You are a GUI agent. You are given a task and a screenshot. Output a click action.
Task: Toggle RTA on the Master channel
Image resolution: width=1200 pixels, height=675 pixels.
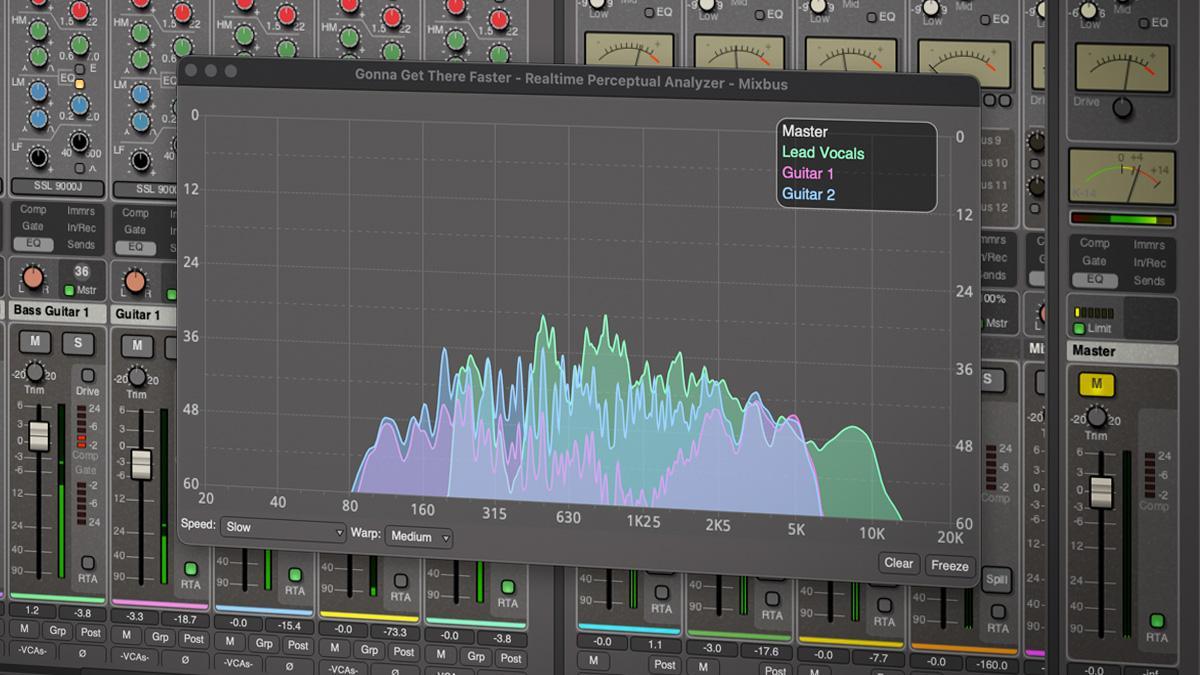(x=1157, y=621)
